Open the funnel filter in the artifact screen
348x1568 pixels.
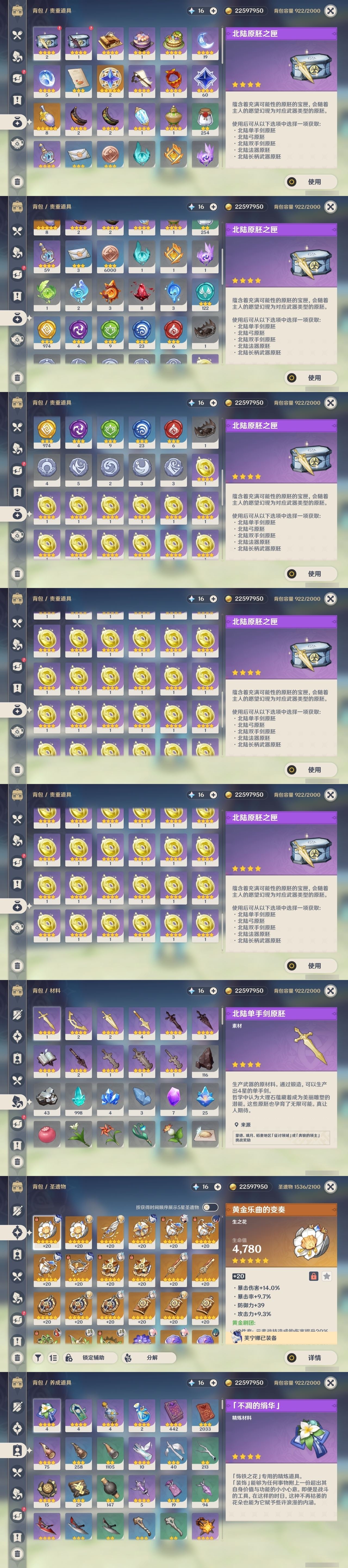point(38,1357)
